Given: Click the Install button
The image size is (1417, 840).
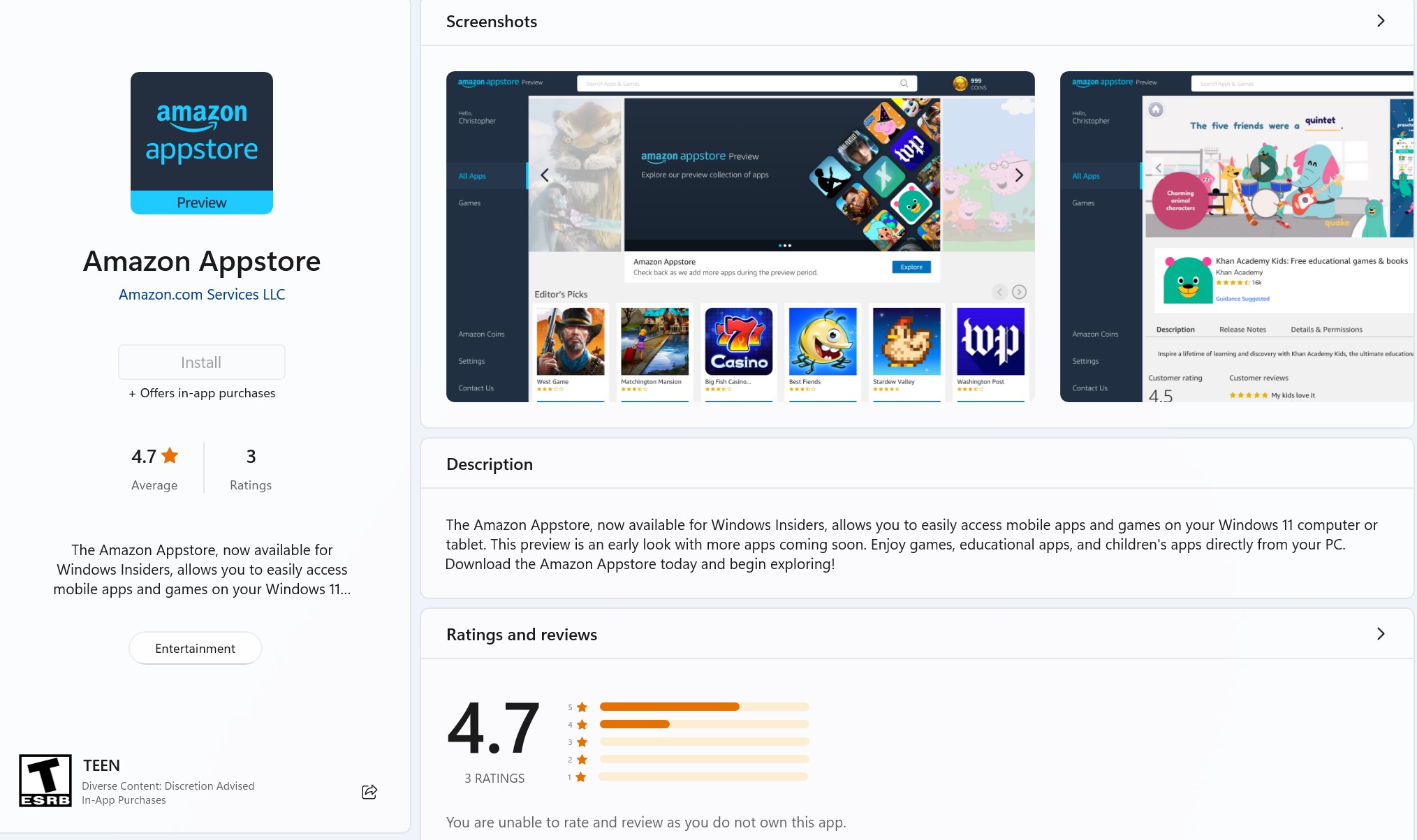Looking at the screenshot, I should pos(202,362).
